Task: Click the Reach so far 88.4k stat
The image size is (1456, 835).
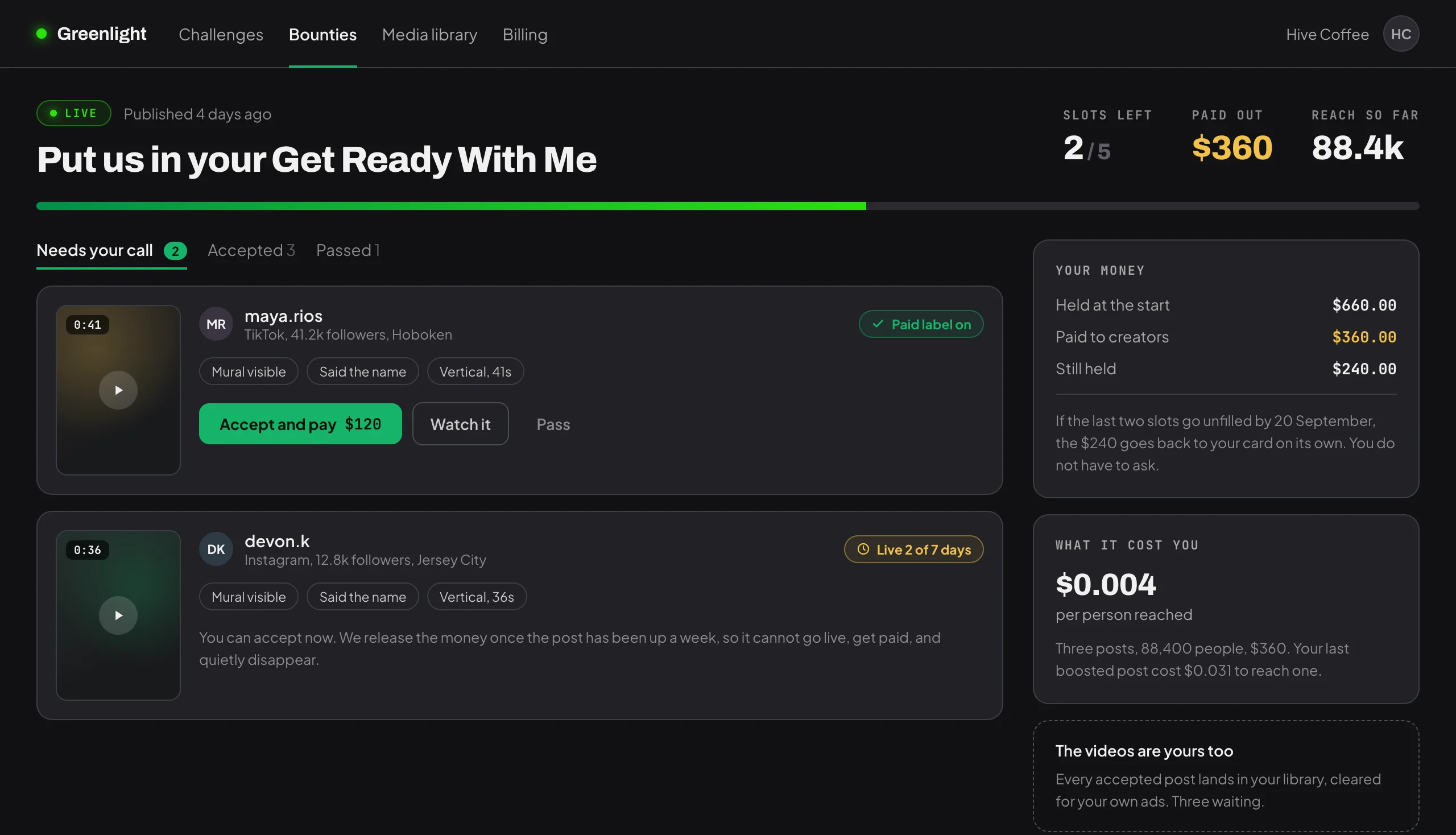Action: point(1365,137)
